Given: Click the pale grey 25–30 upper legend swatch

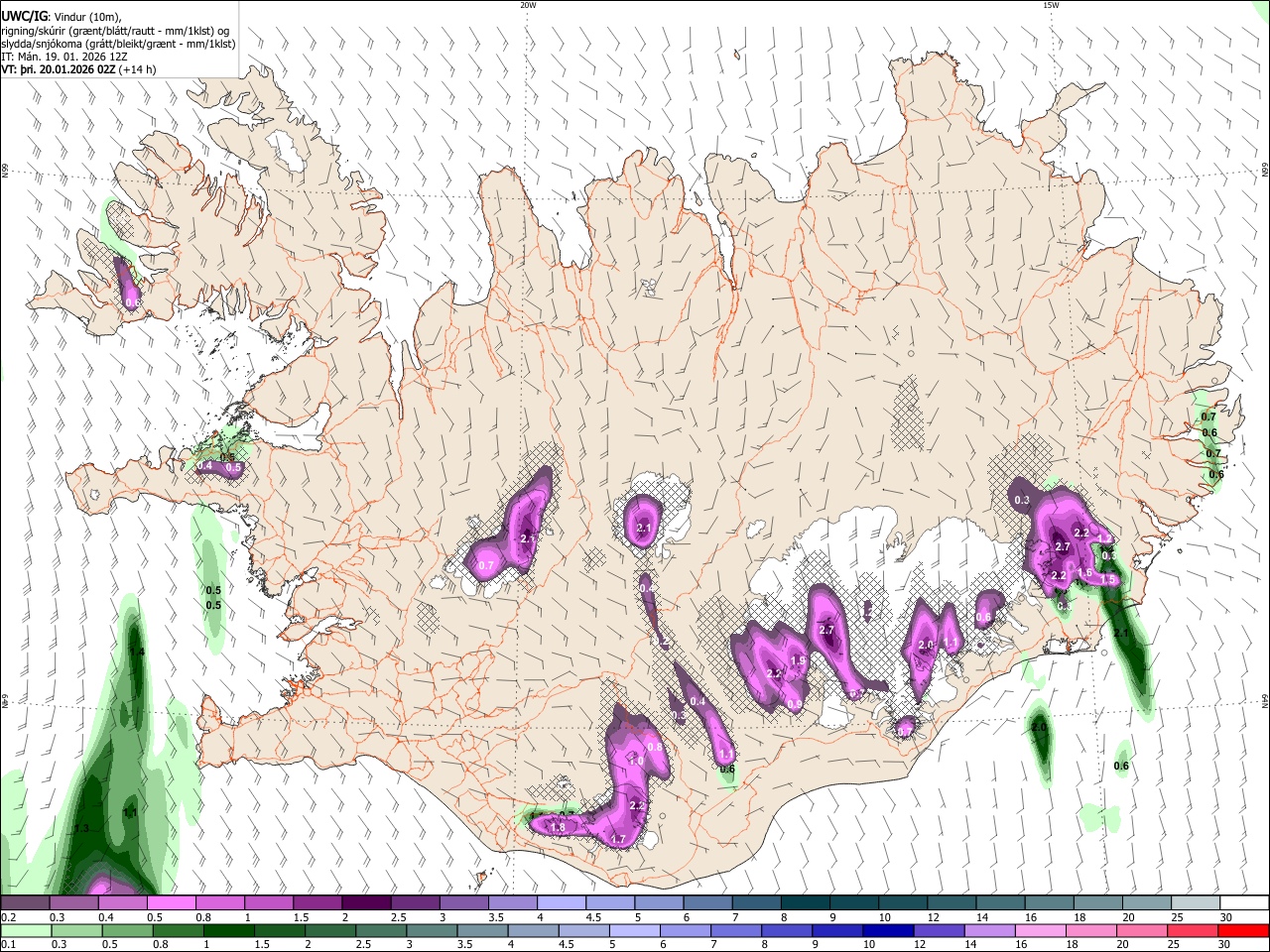Looking at the screenshot, I should pos(1195,903).
